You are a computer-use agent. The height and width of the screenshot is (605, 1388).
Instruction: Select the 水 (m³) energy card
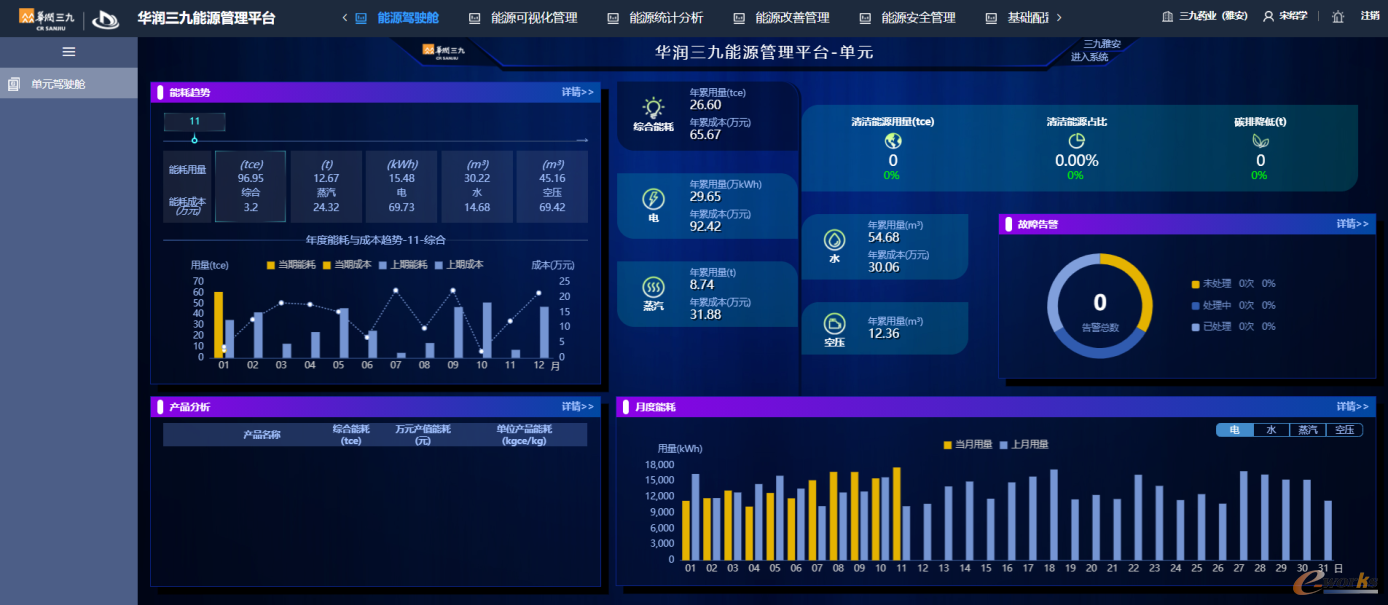tap(477, 186)
